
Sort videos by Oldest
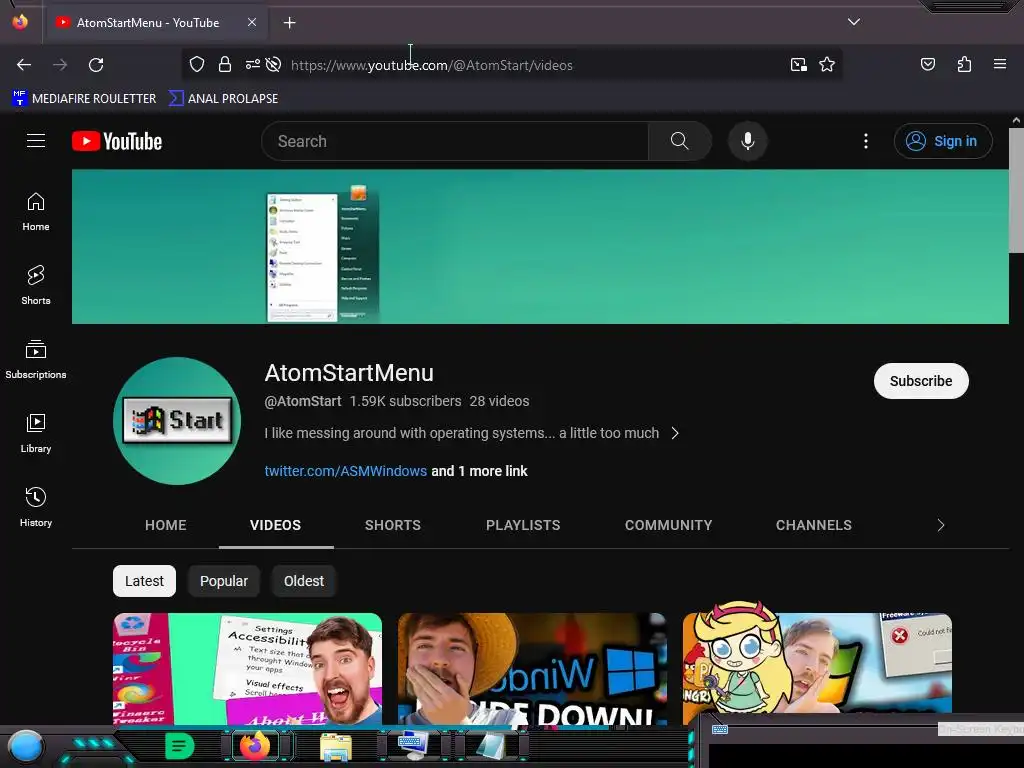pyautogui.click(x=304, y=581)
